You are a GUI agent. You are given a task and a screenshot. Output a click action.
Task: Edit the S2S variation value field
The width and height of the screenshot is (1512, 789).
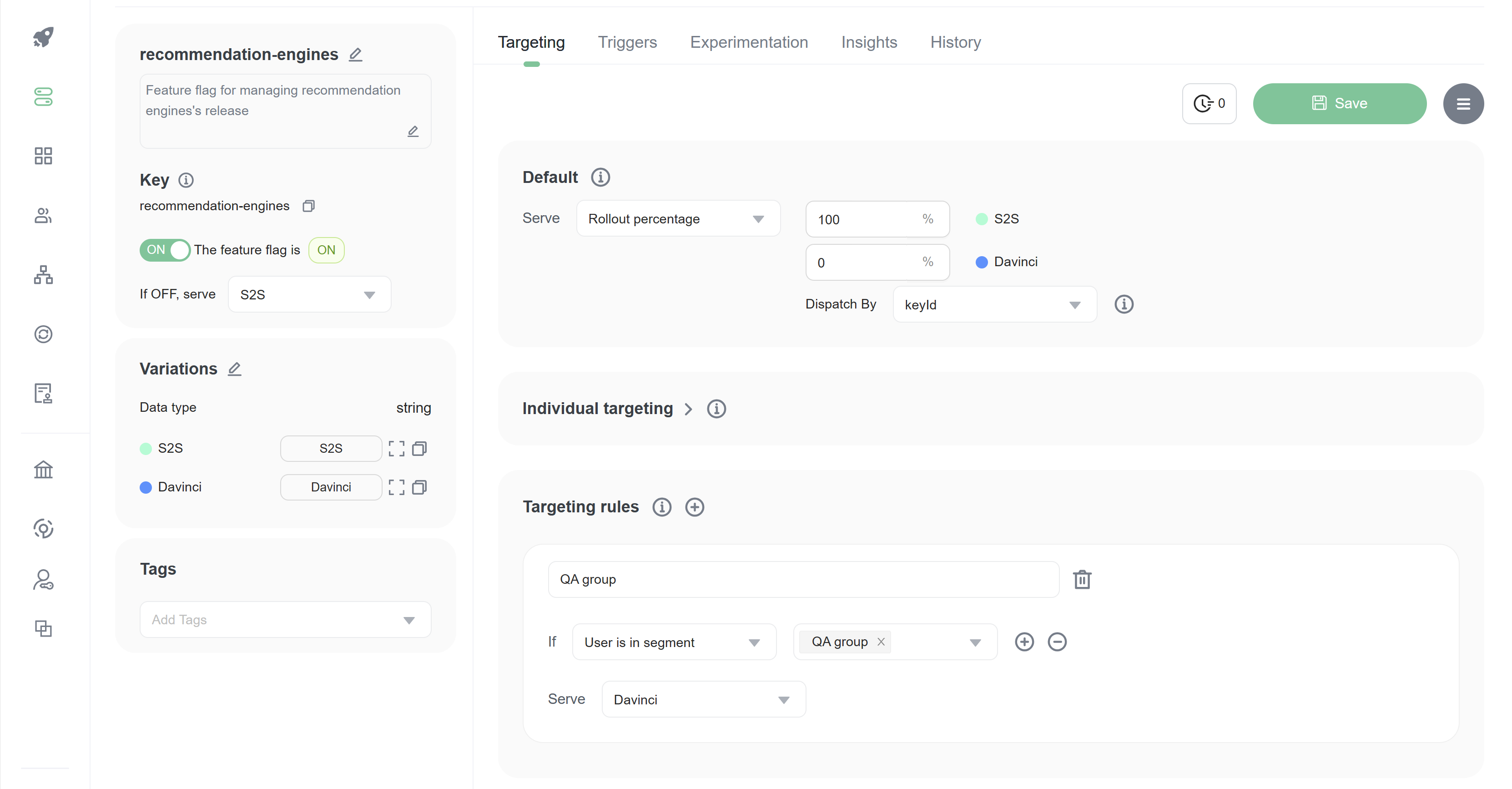click(330, 449)
